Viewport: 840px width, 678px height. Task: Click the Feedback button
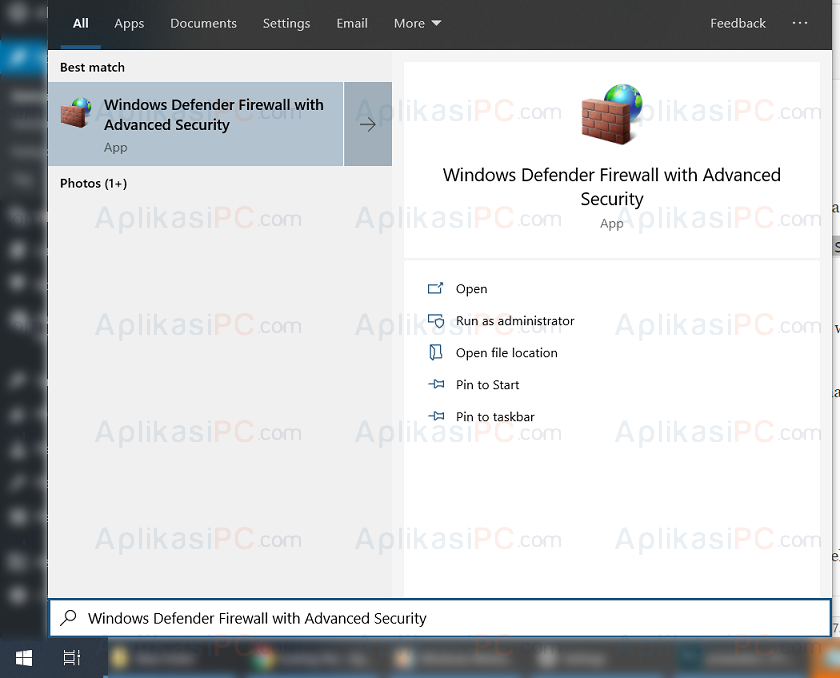click(738, 24)
